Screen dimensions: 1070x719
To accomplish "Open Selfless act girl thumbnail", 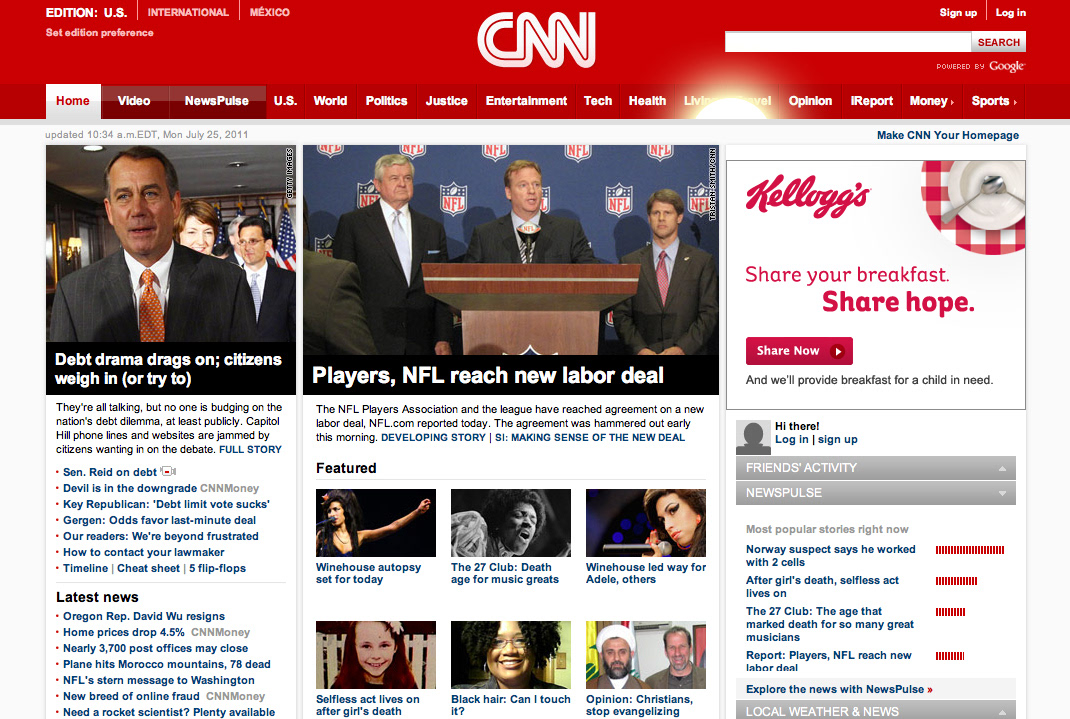I will pos(376,655).
